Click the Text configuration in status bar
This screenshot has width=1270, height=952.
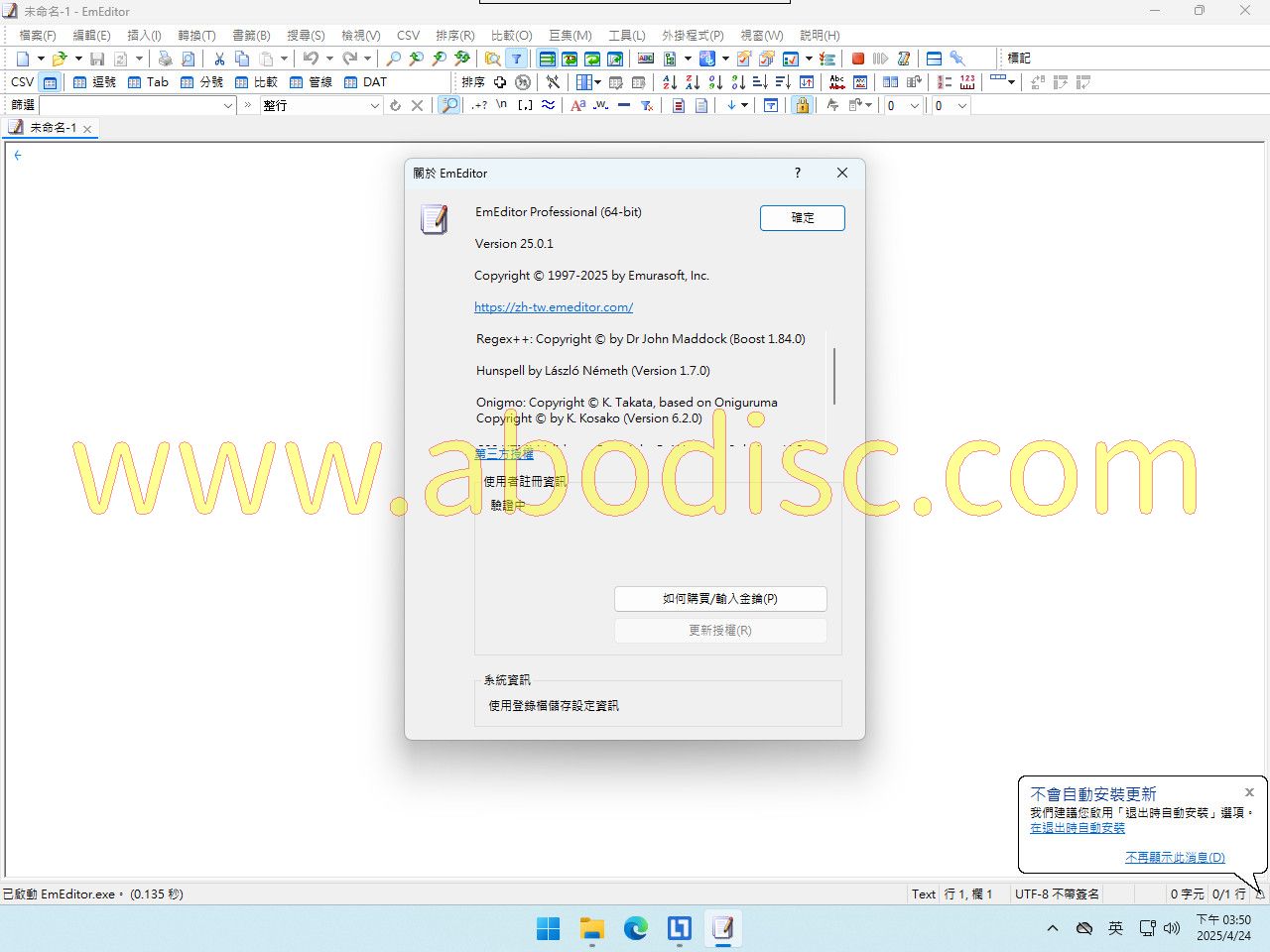point(924,894)
